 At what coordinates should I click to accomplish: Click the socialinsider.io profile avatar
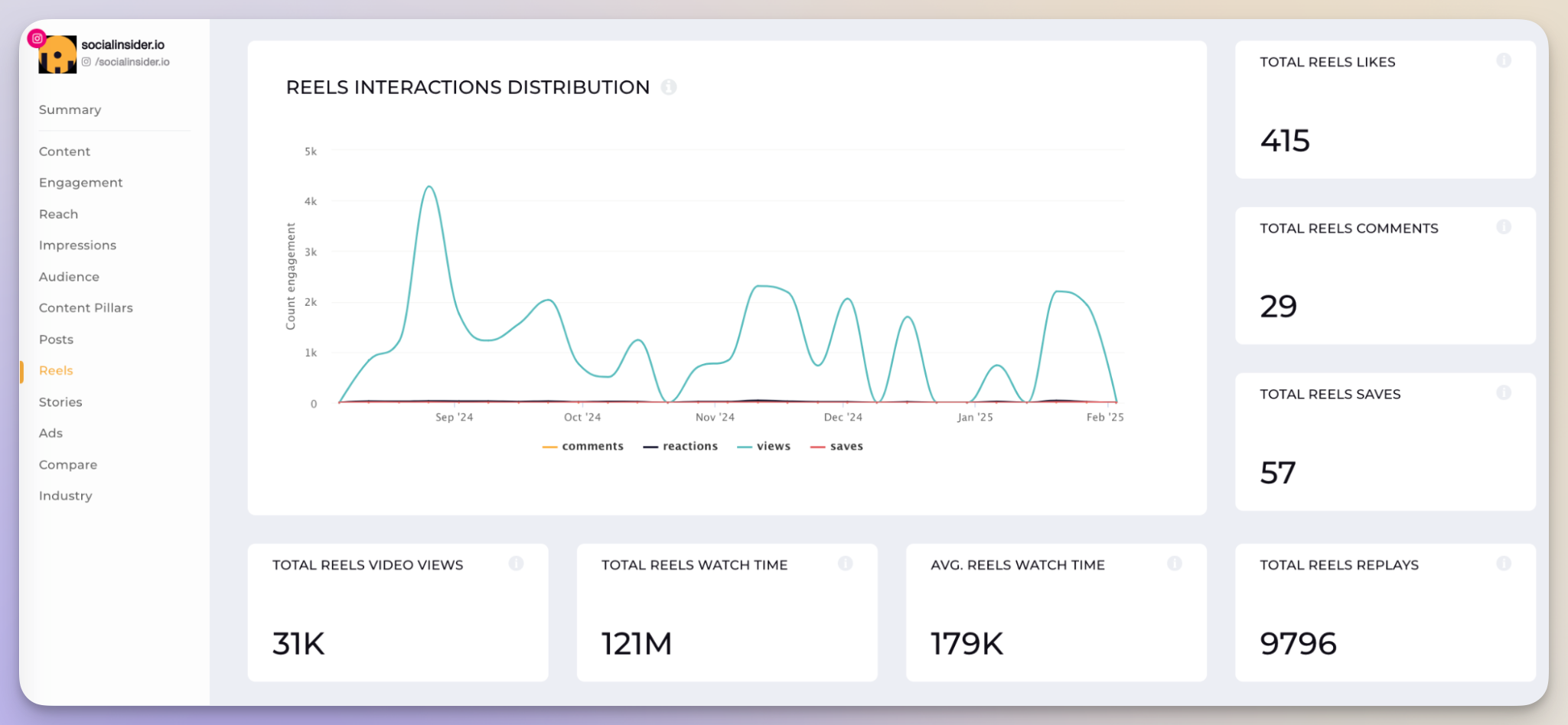[57, 54]
